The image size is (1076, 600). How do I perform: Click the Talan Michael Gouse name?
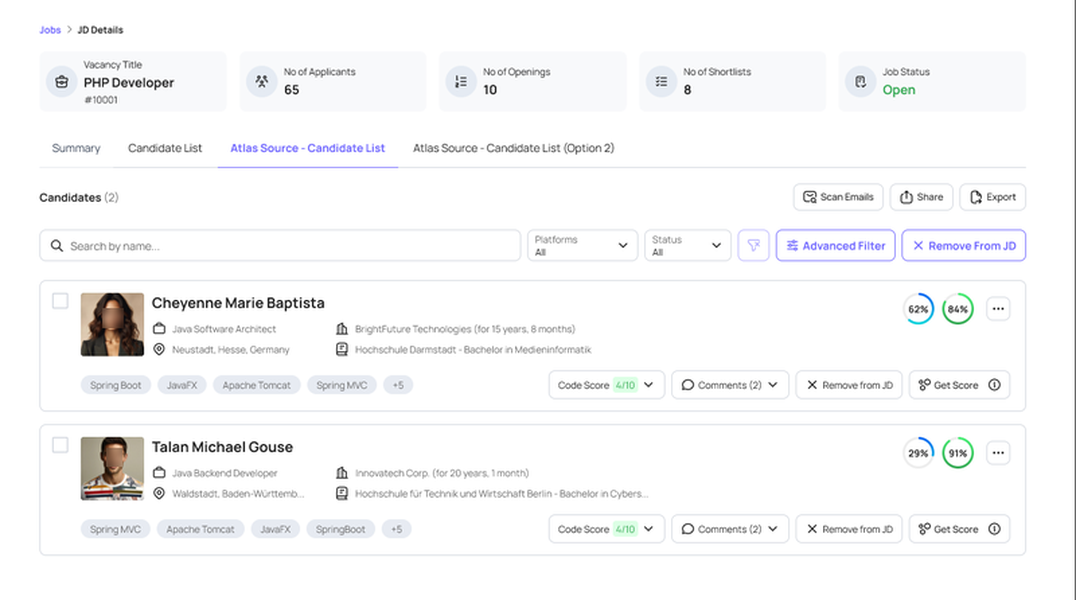(x=222, y=447)
